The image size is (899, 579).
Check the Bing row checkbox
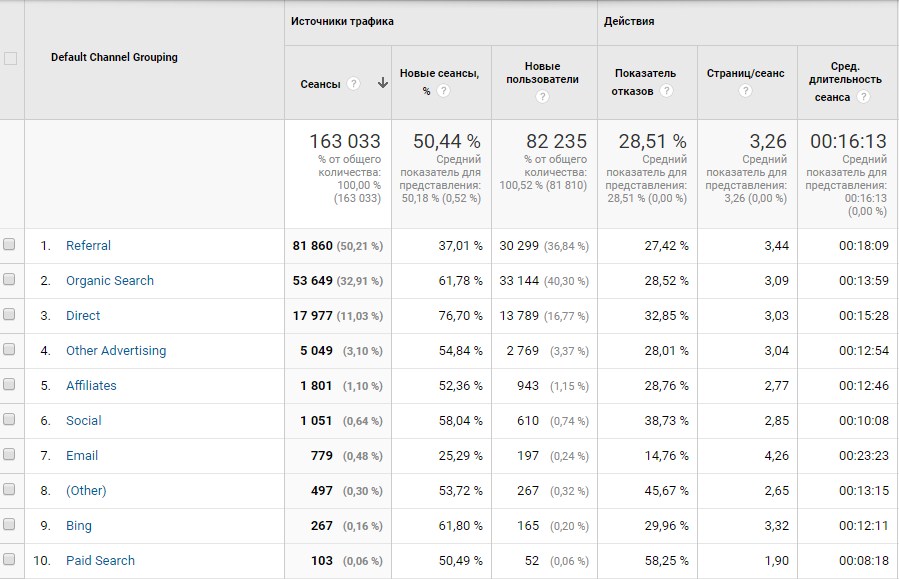coord(9,525)
